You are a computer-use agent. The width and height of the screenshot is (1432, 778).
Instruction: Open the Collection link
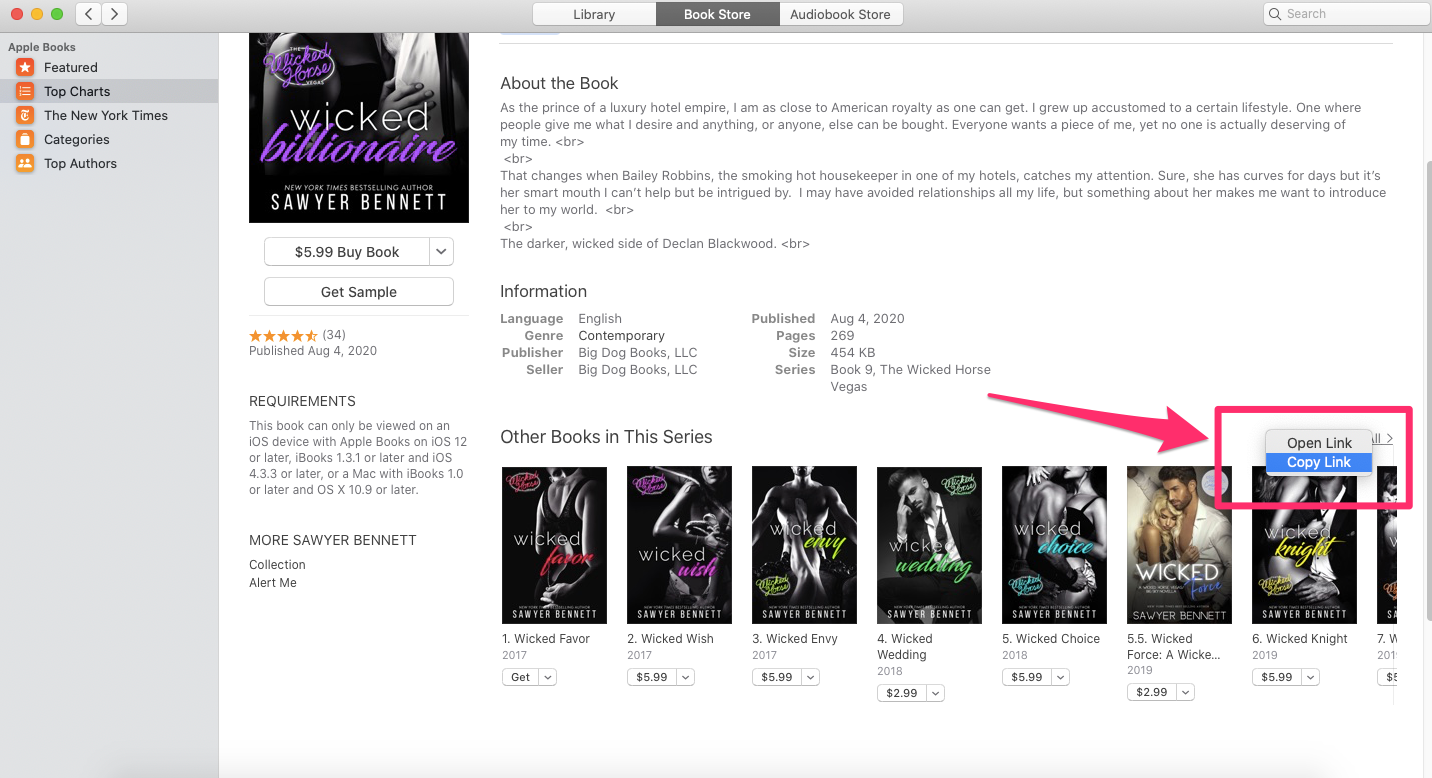point(277,565)
